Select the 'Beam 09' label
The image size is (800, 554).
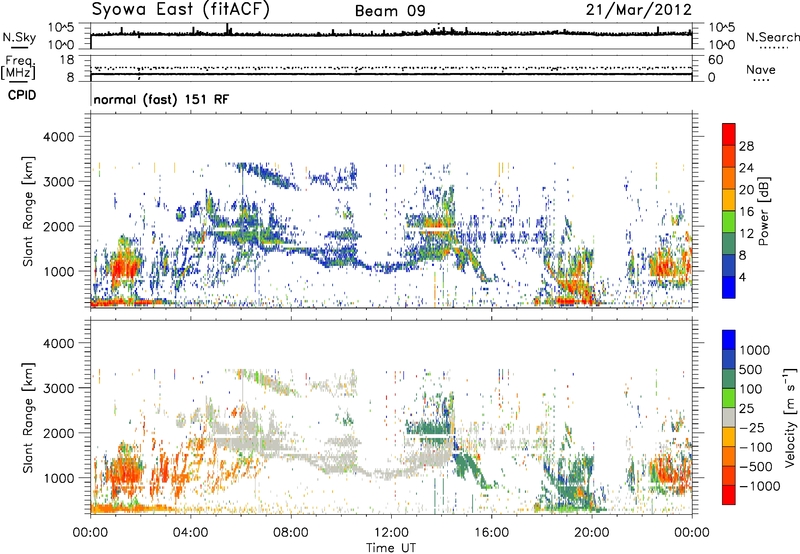[390, 11]
